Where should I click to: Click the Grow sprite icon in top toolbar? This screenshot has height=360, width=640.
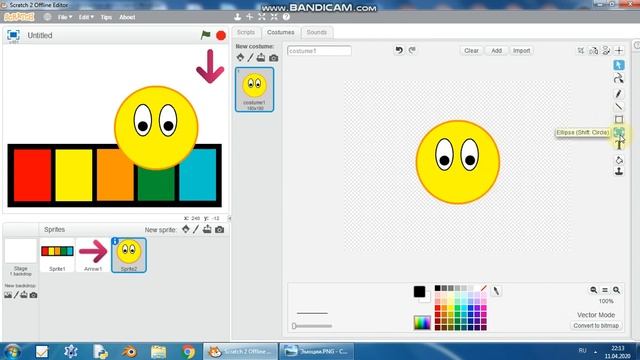click(262, 17)
